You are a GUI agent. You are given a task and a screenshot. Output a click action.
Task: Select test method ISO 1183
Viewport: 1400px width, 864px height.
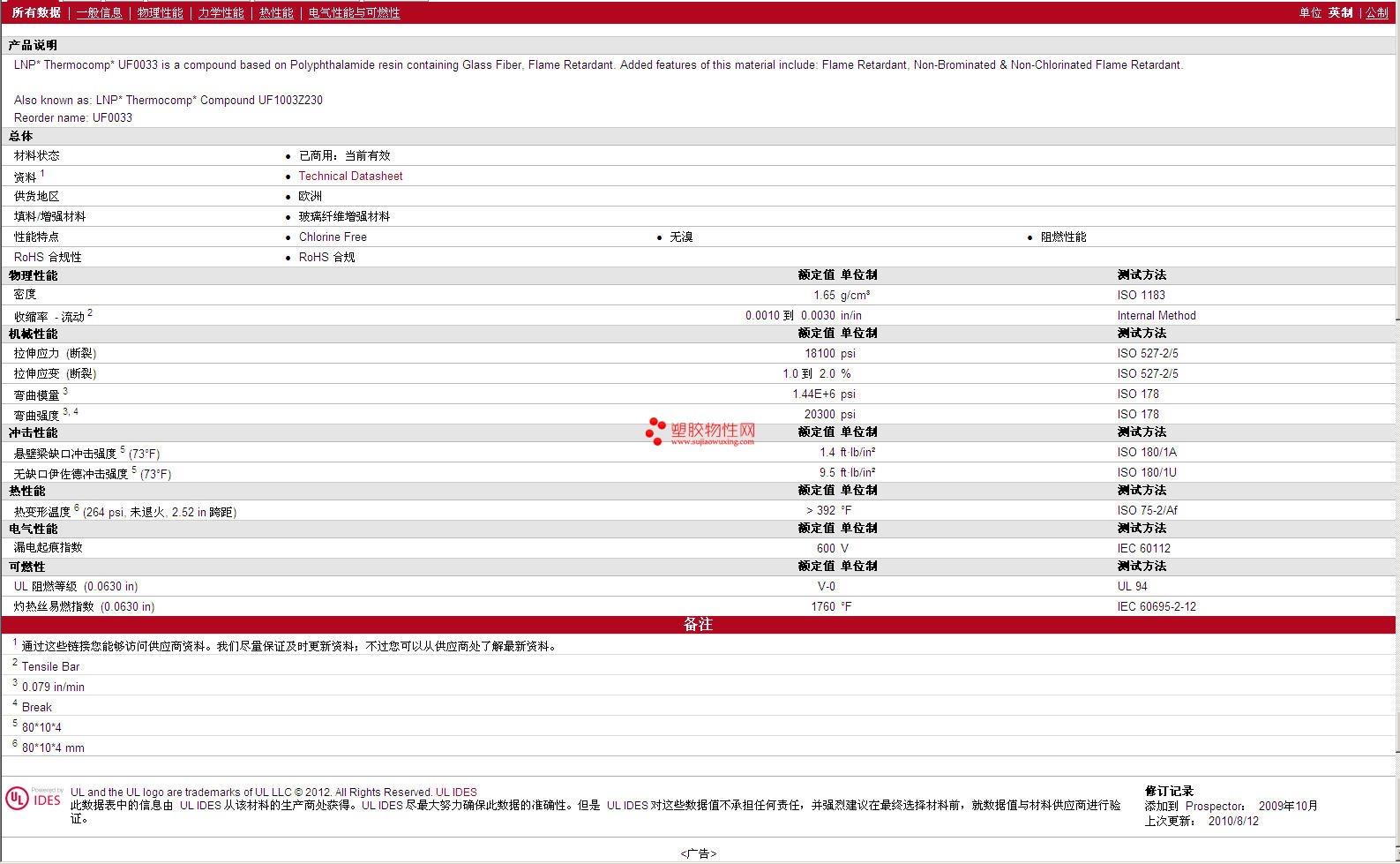[x=1142, y=295]
